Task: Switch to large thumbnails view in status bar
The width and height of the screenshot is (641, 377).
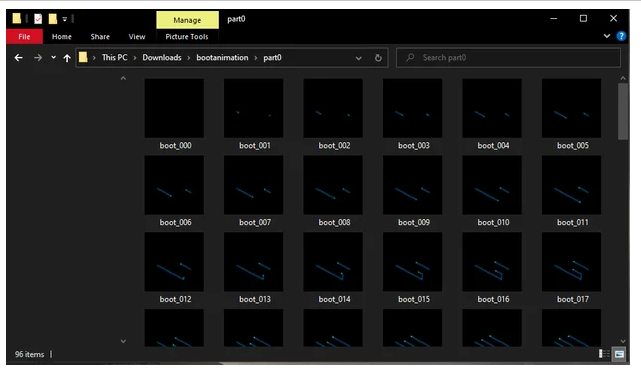Action: pyautogui.click(x=619, y=354)
